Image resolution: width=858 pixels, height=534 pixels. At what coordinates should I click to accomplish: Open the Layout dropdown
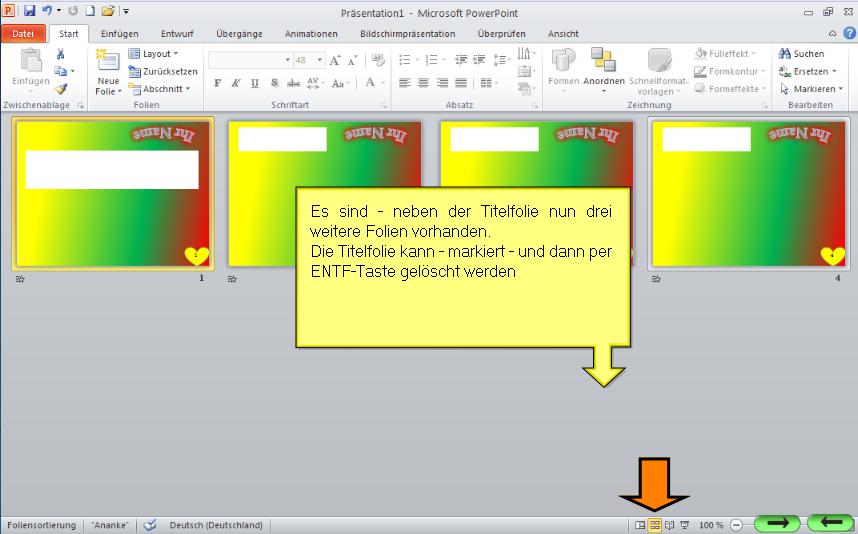click(153, 54)
